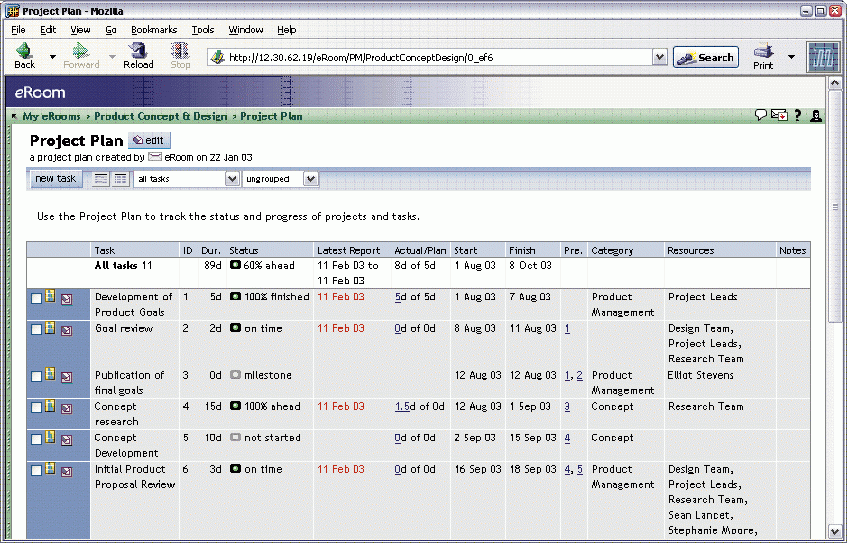Click the yellow icon on the Goal review row

pyautogui.click(x=50, y=328)
